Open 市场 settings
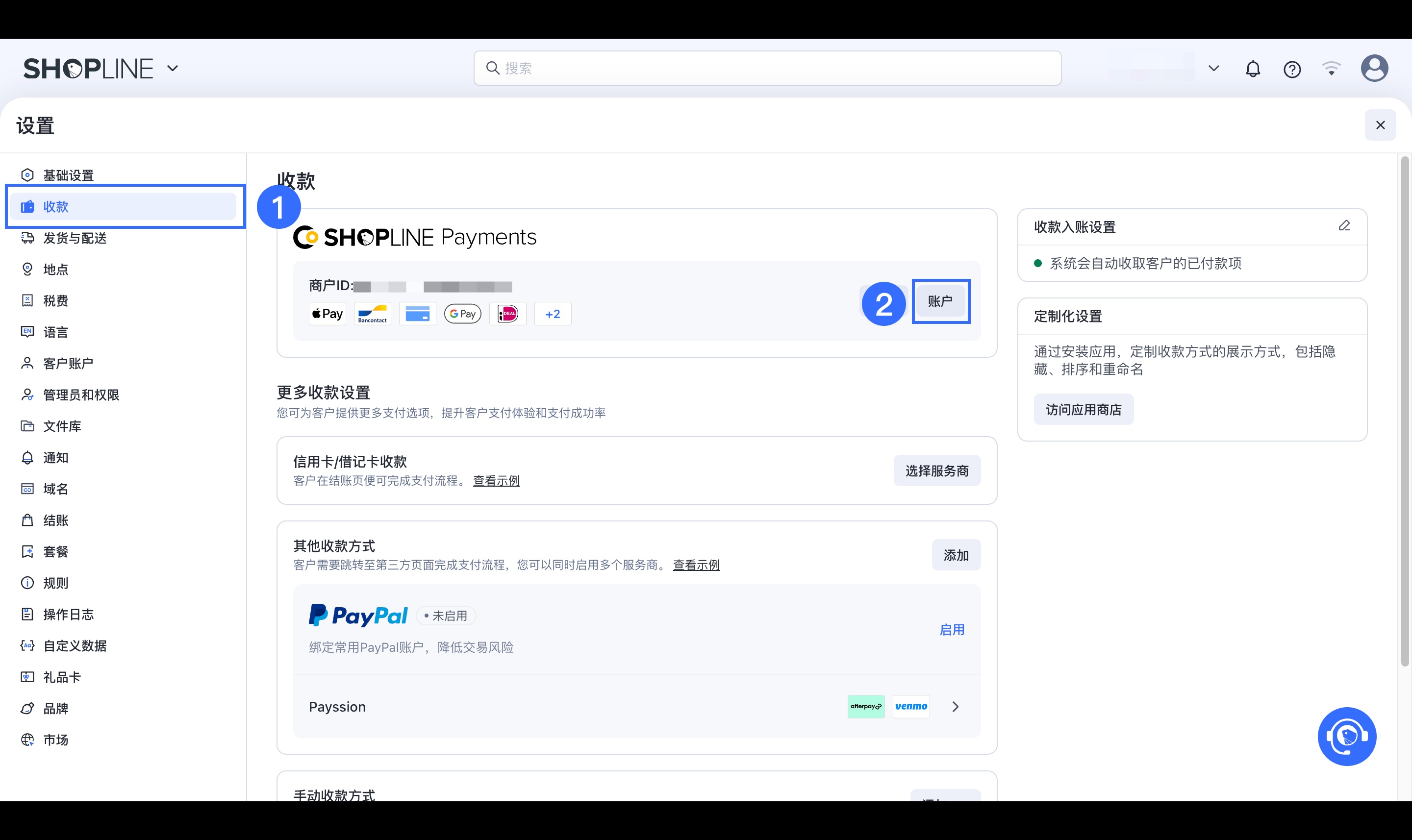This screenshot has width=1412, height=840. [124, 740]
